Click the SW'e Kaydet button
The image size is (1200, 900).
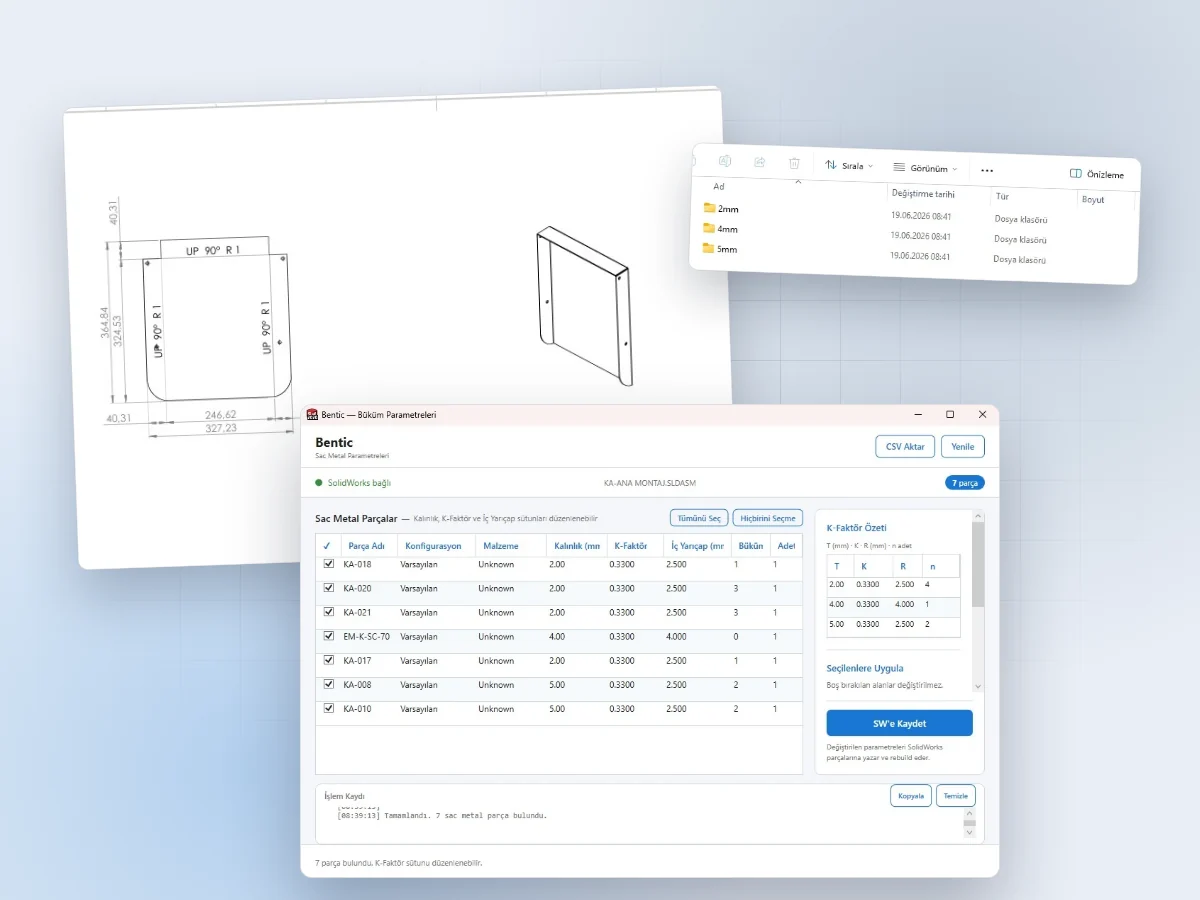click(x=900, y=723)
